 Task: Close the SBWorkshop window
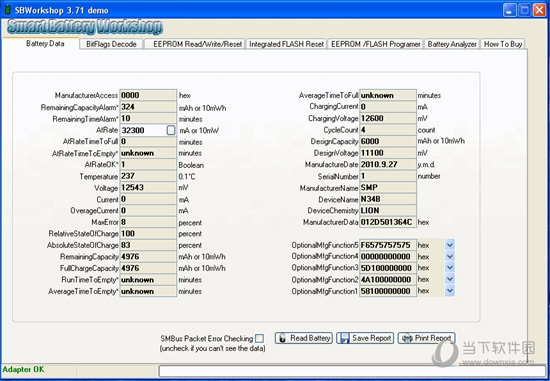pos(539,10)
